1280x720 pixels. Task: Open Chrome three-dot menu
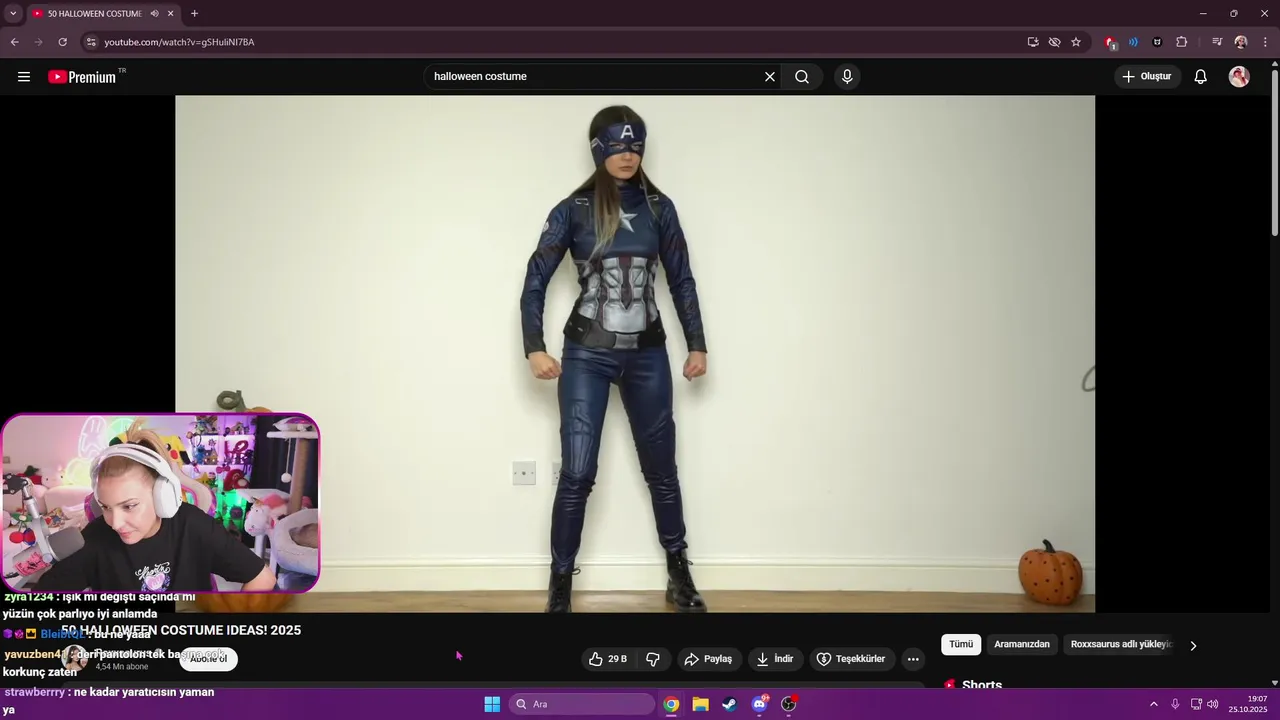pyautogui.click(x=1265, y=42)
